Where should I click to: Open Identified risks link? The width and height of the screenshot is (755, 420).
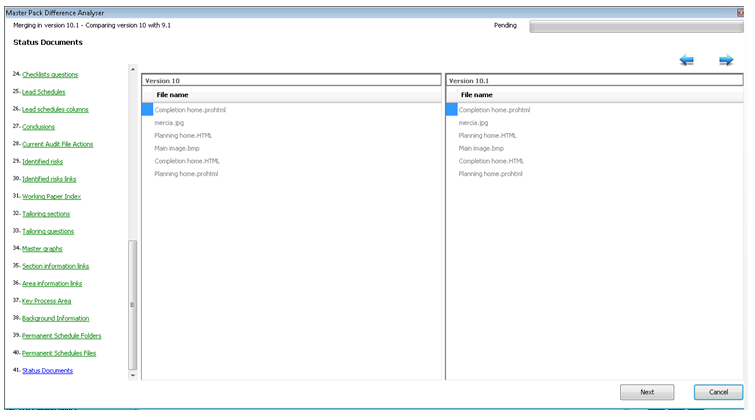[x=42, y=161]
